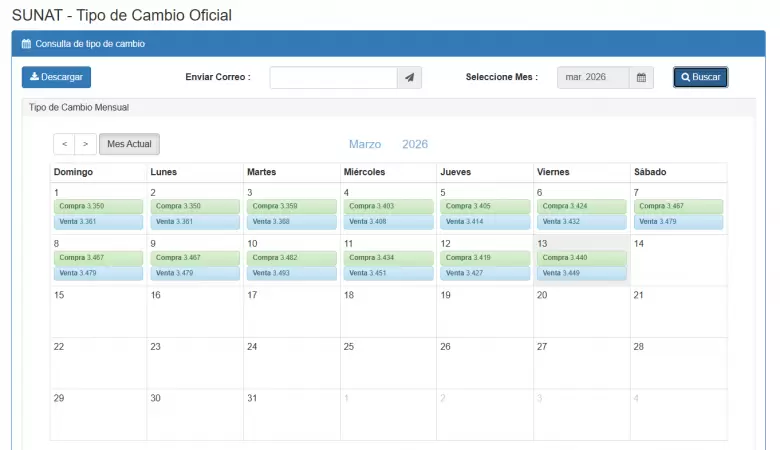The height and width of the screenshot is (450, 780).
Task: Open the calendar picker icon for month
Action: click(641, 77)
